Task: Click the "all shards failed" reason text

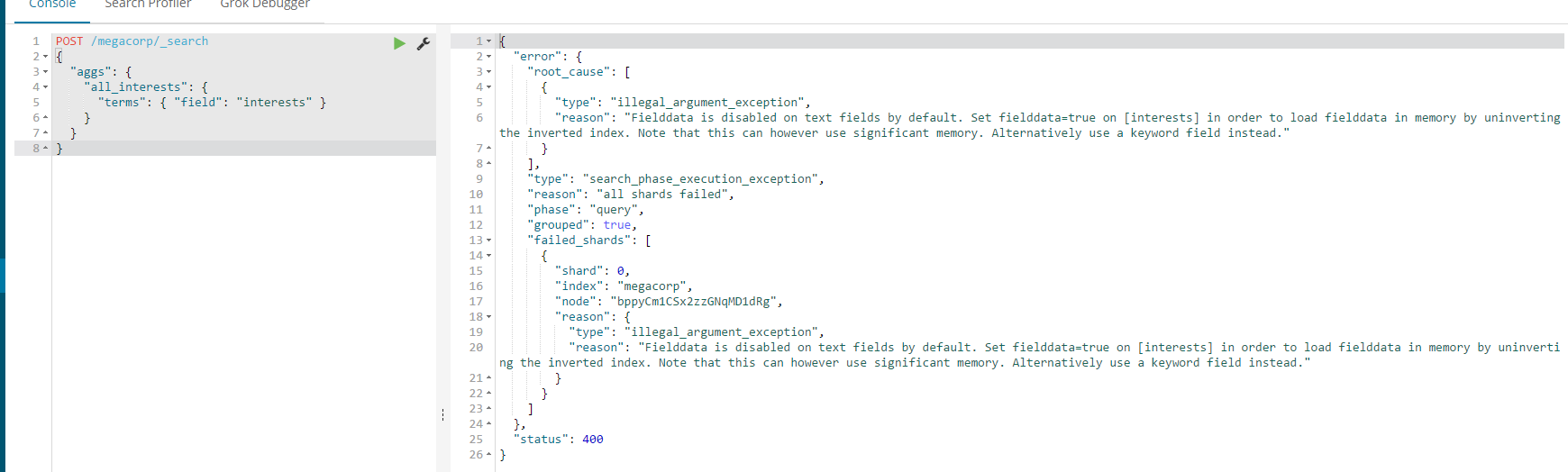Action: (665, 195)
